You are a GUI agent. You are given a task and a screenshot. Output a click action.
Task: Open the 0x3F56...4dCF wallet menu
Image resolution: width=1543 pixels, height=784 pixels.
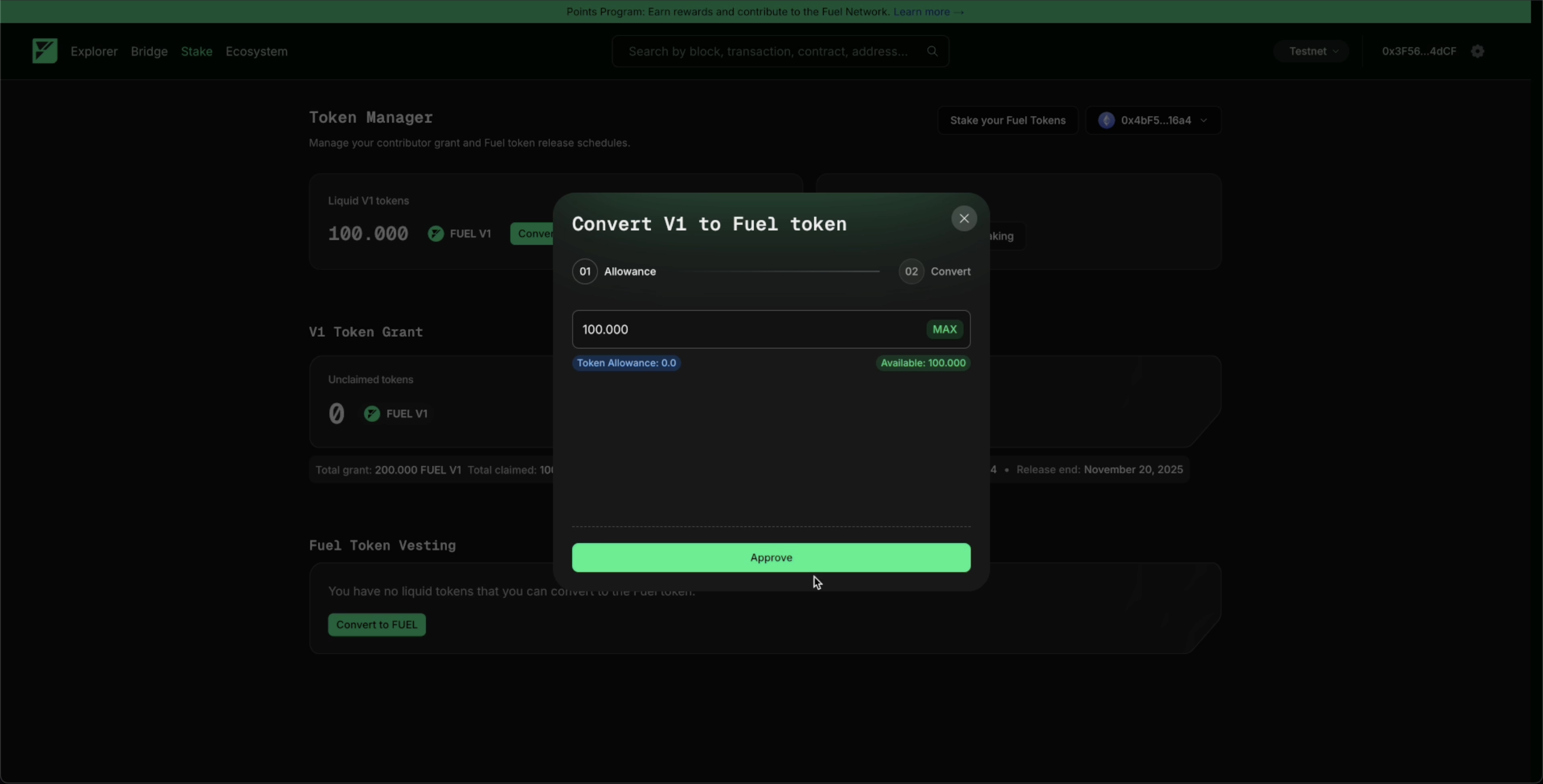1418,51
